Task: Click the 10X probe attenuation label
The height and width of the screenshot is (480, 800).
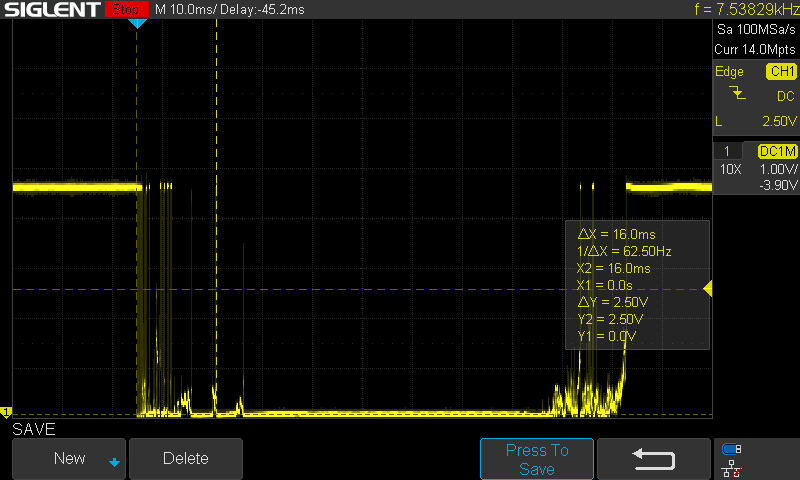Action: [x=730, y=169]
